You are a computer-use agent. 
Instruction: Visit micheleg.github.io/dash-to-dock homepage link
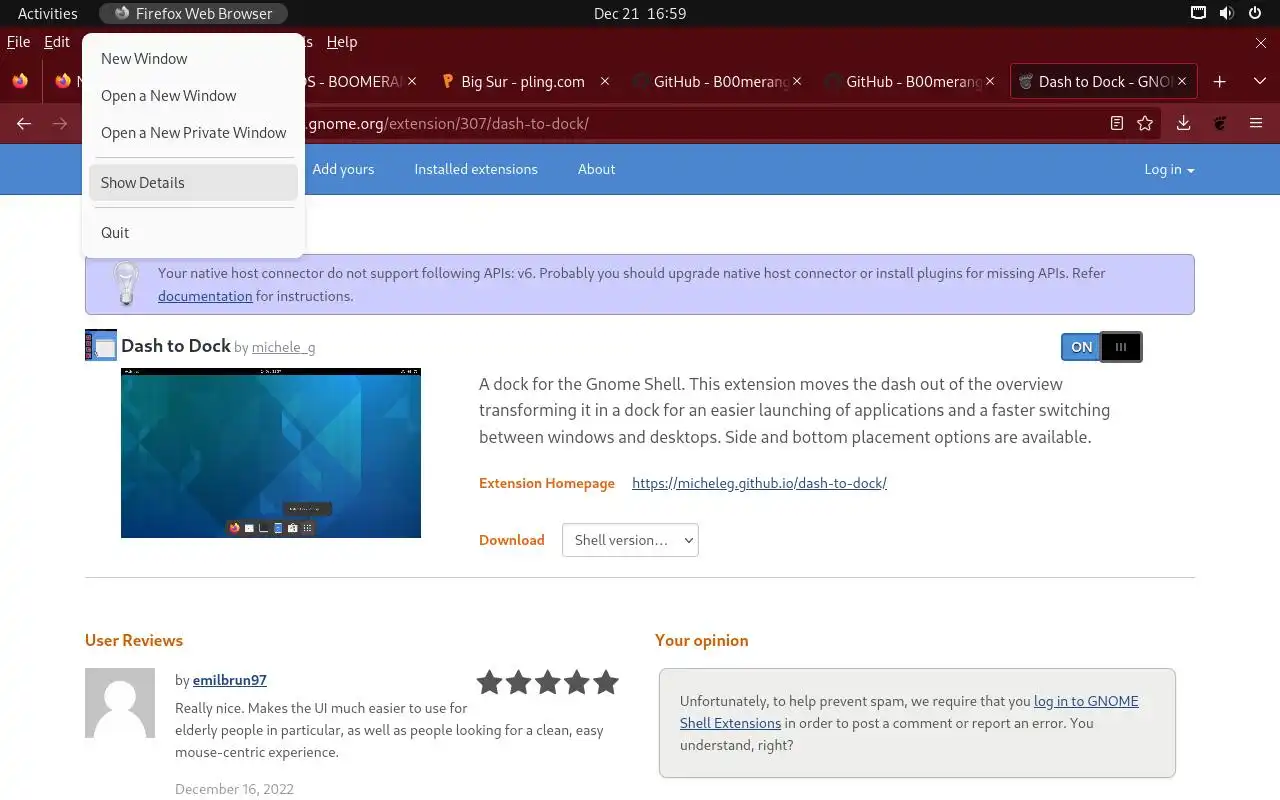tap(759, 483)
